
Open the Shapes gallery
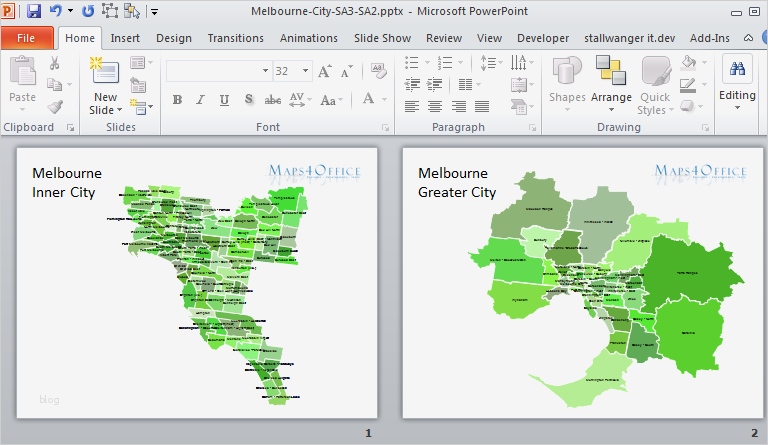(x=567, y=83)
